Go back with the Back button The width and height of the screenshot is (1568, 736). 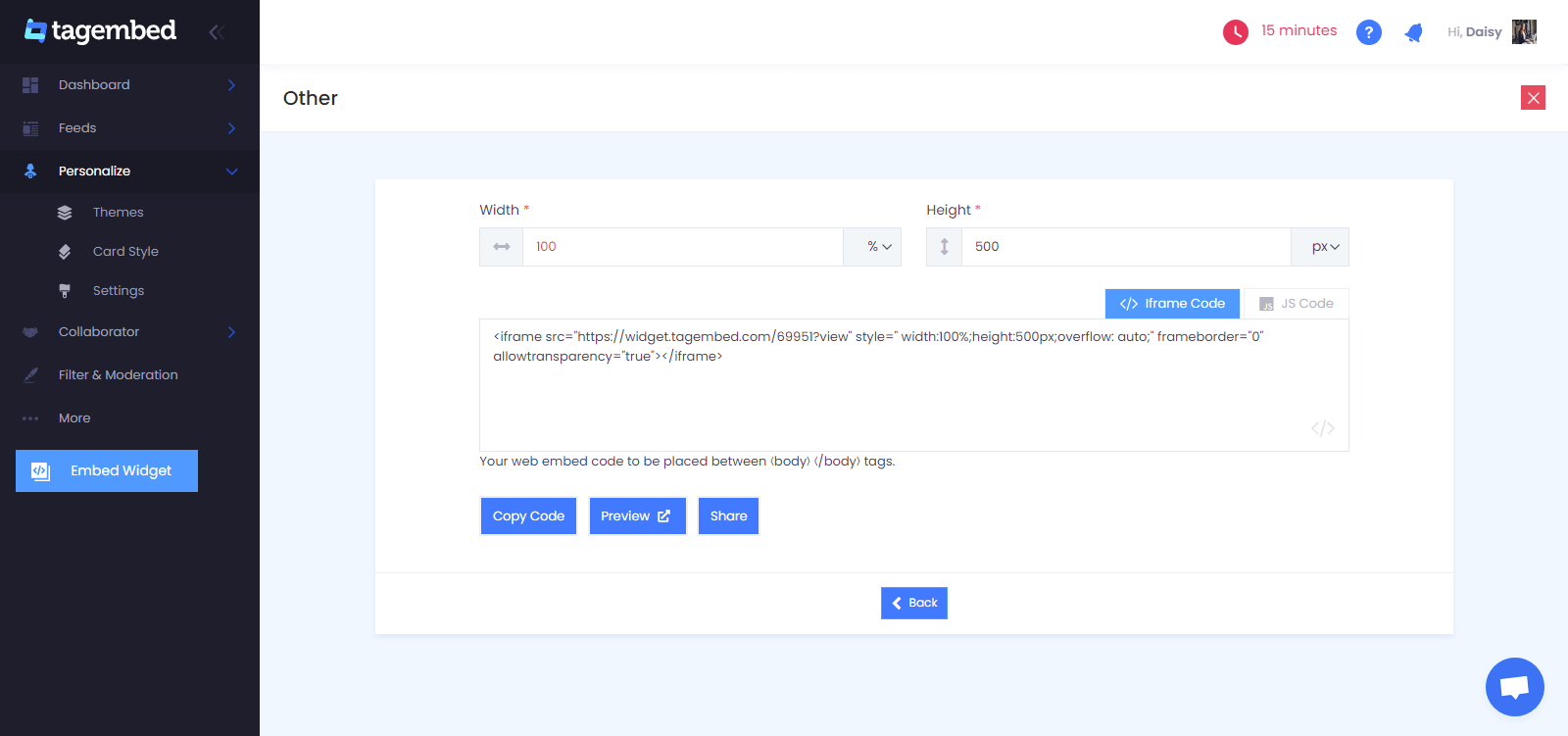coord(914,603)
